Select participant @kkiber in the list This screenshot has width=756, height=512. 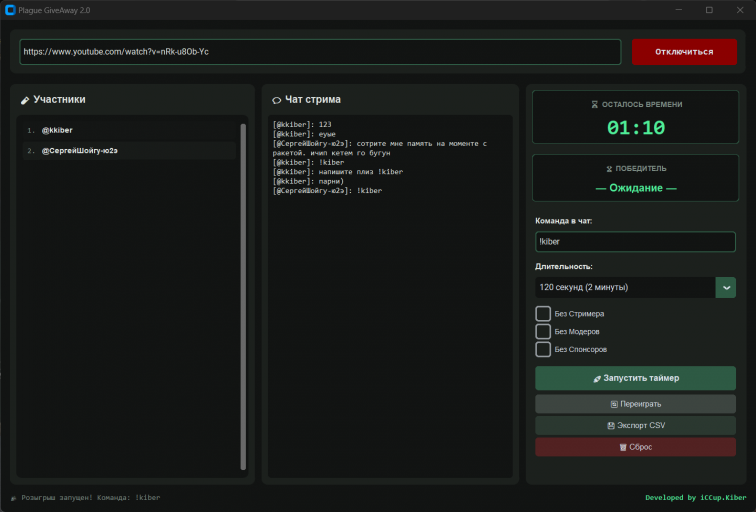(129, 130)
